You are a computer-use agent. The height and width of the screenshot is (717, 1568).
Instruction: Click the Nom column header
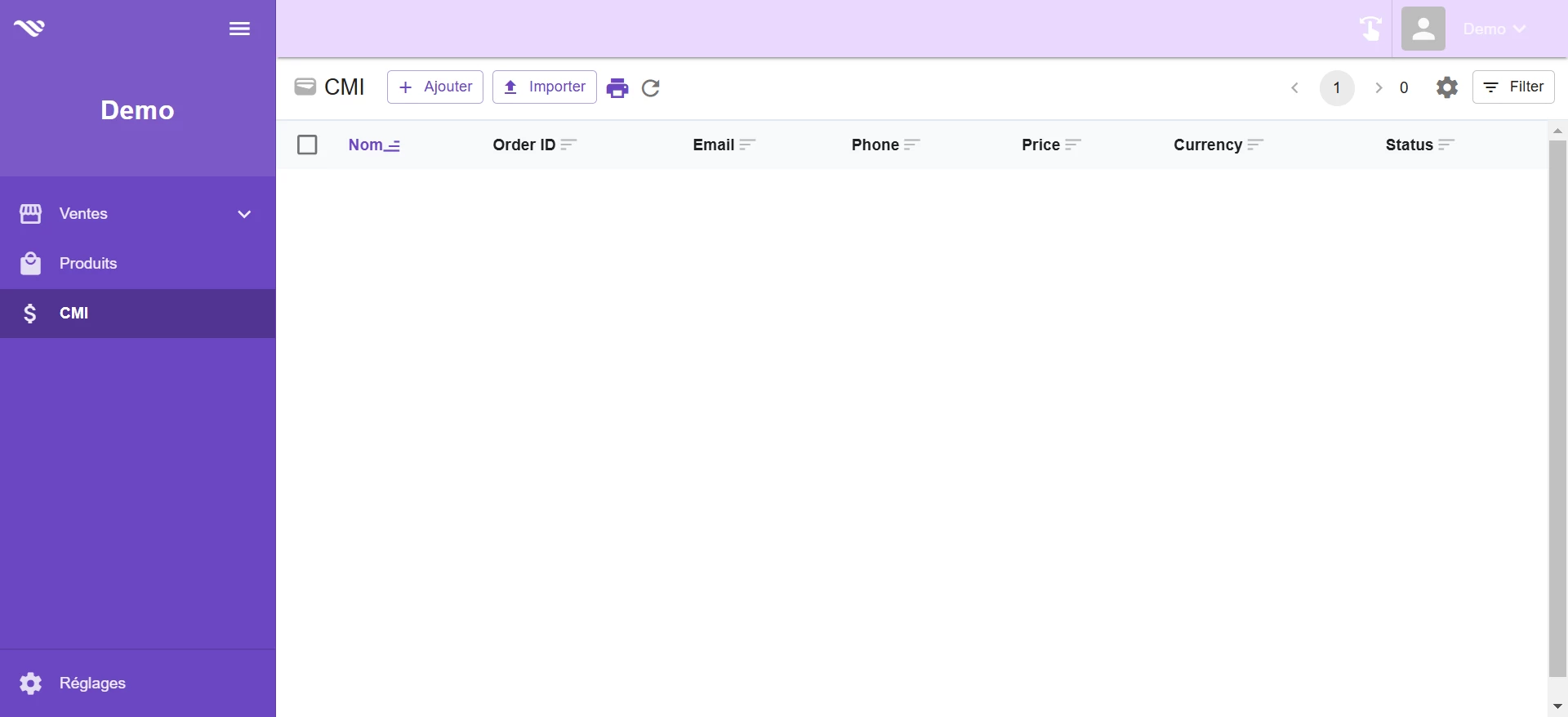tap(365, 145)
